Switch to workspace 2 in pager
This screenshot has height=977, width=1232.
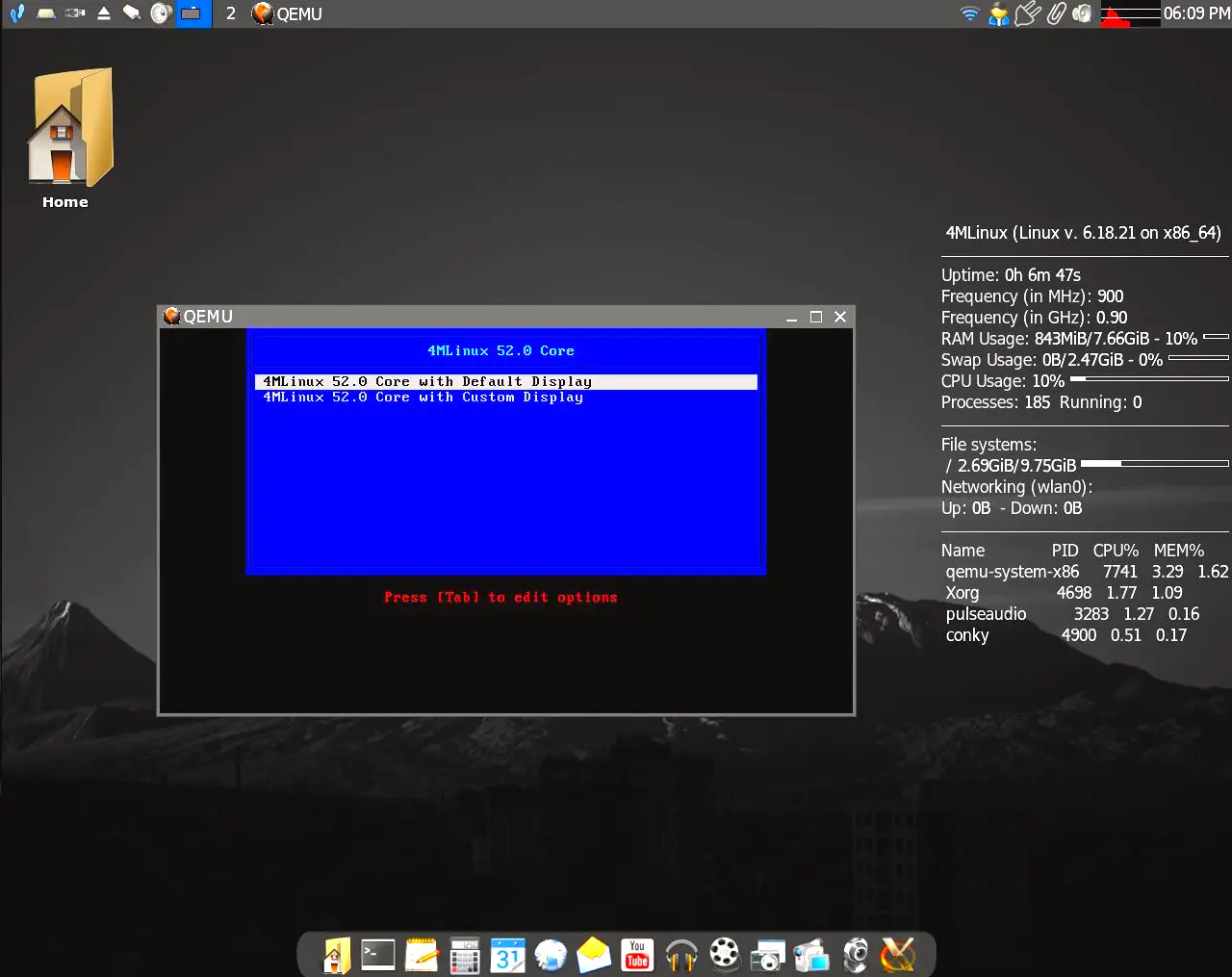point(231,13)
